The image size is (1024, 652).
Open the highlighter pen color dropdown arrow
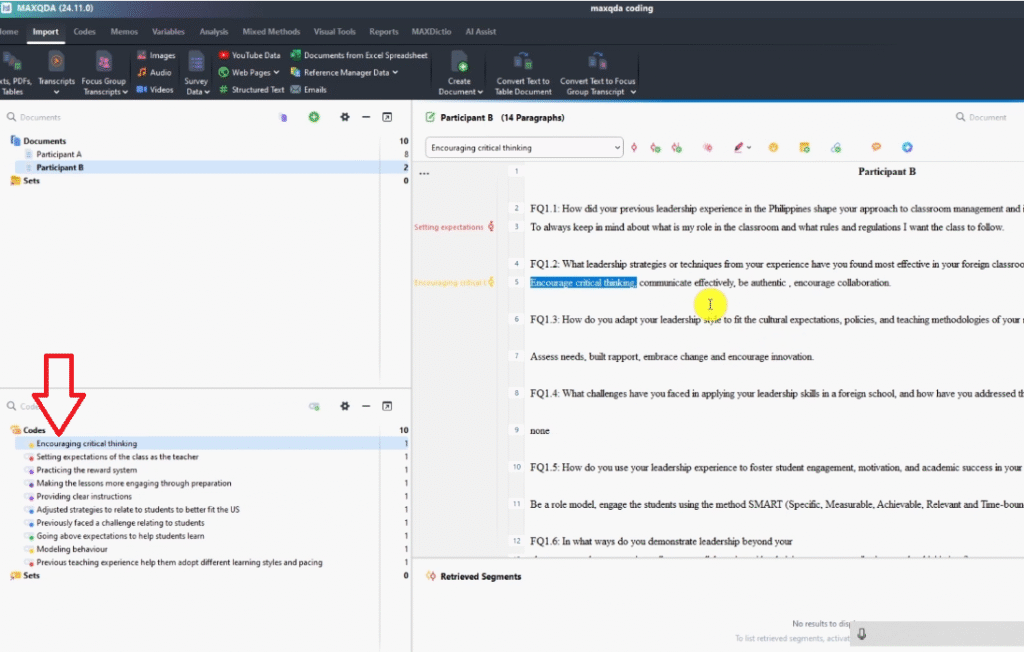(x=749, y=147)
